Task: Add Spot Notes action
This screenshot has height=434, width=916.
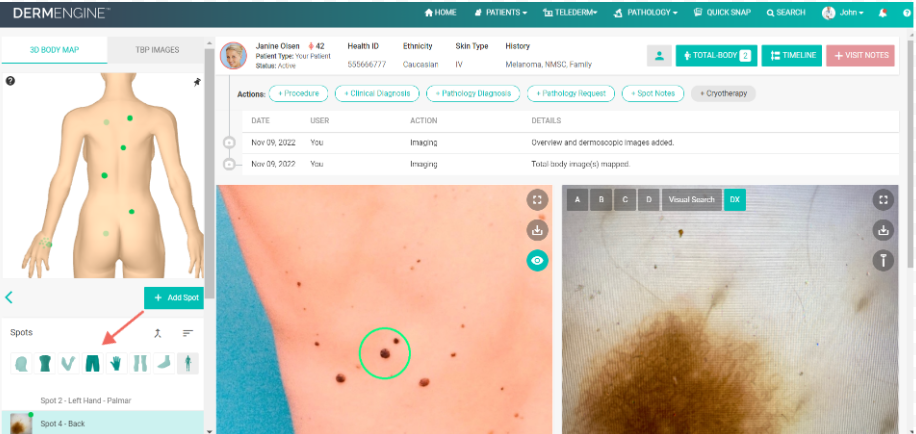Action: [x=653, y=93]
